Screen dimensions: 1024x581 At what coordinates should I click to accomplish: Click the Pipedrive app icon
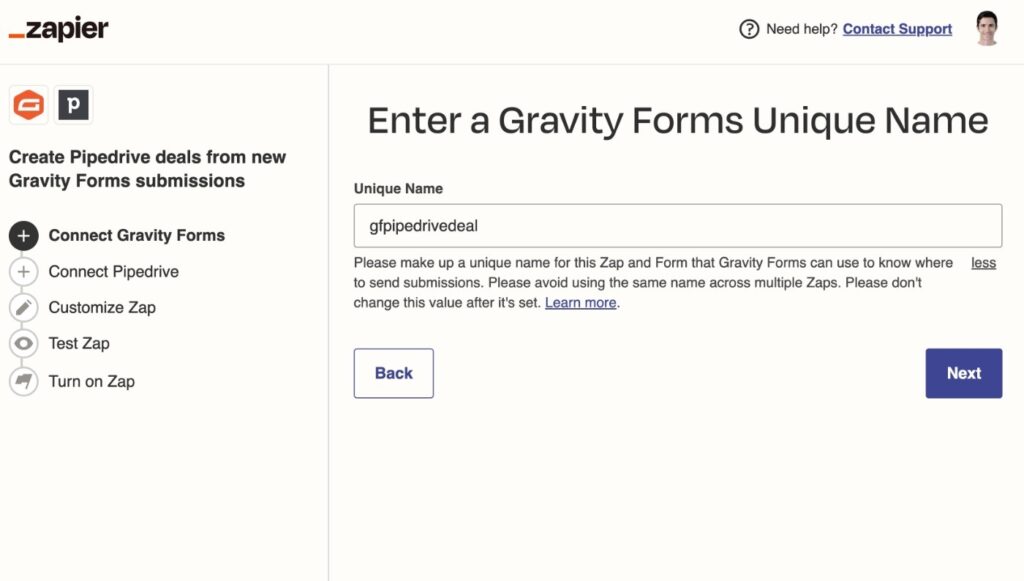coord(74,104)
